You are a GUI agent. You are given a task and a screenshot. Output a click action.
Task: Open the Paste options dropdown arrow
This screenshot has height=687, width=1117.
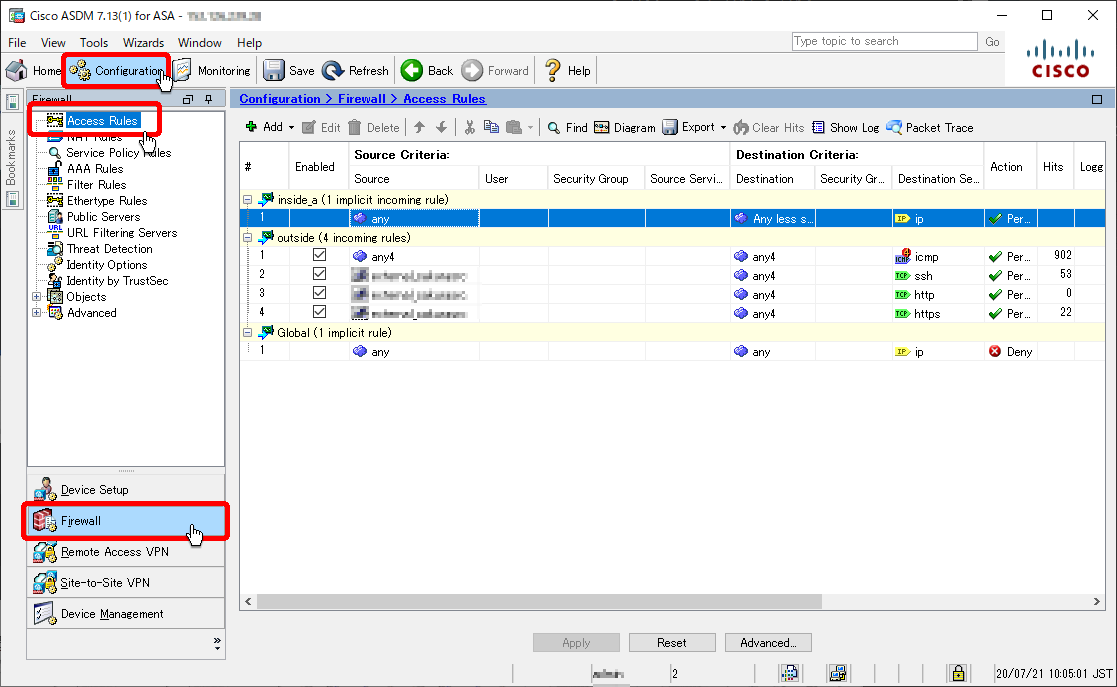pos(530,128)
